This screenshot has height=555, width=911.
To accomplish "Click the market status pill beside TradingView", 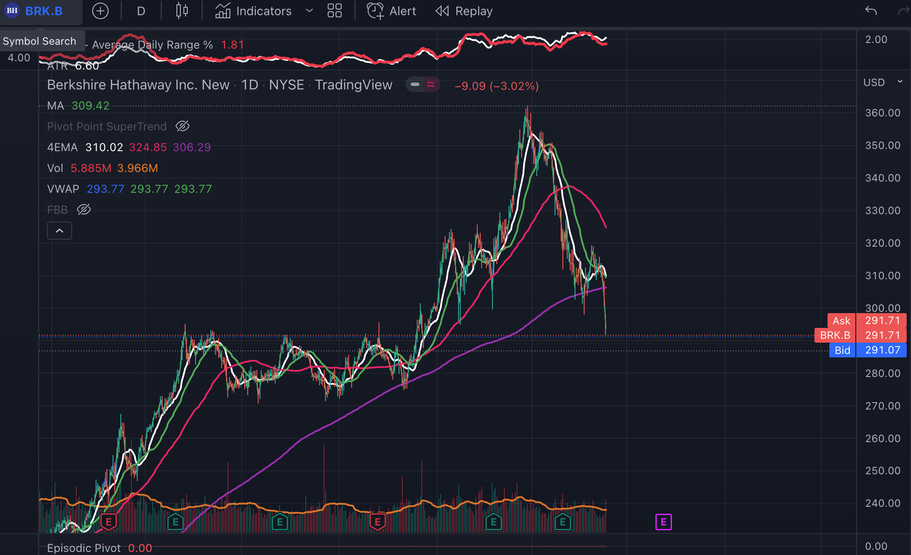I will [422, 85].
